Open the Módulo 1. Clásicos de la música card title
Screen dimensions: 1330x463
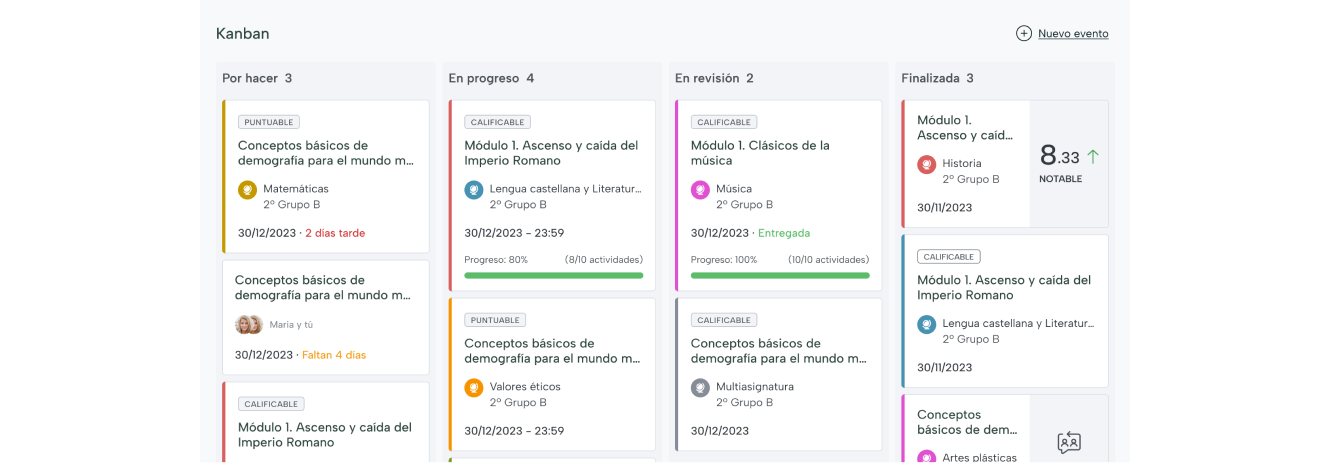(x=760, y=153)
